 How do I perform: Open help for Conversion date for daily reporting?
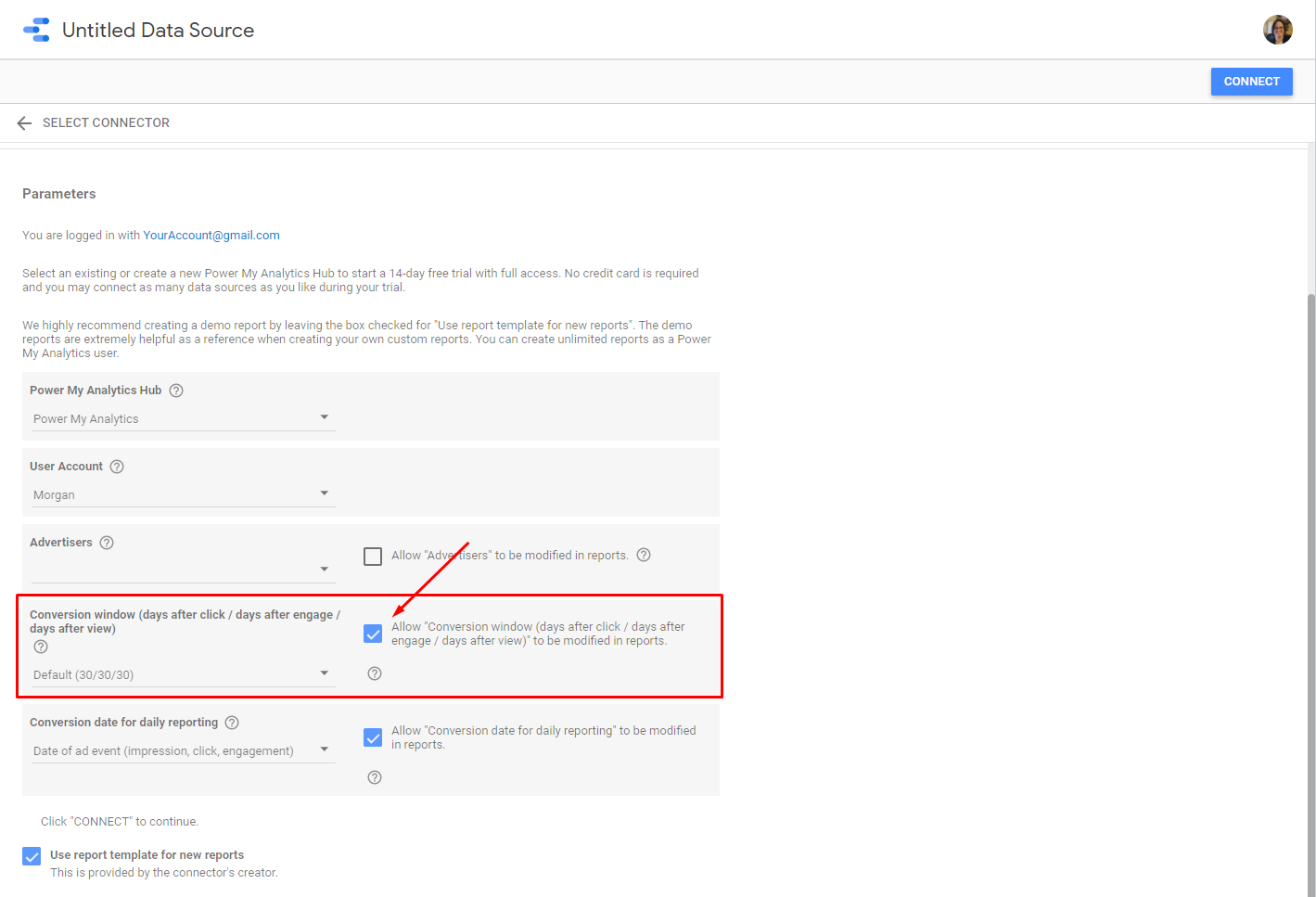point(232,723)
